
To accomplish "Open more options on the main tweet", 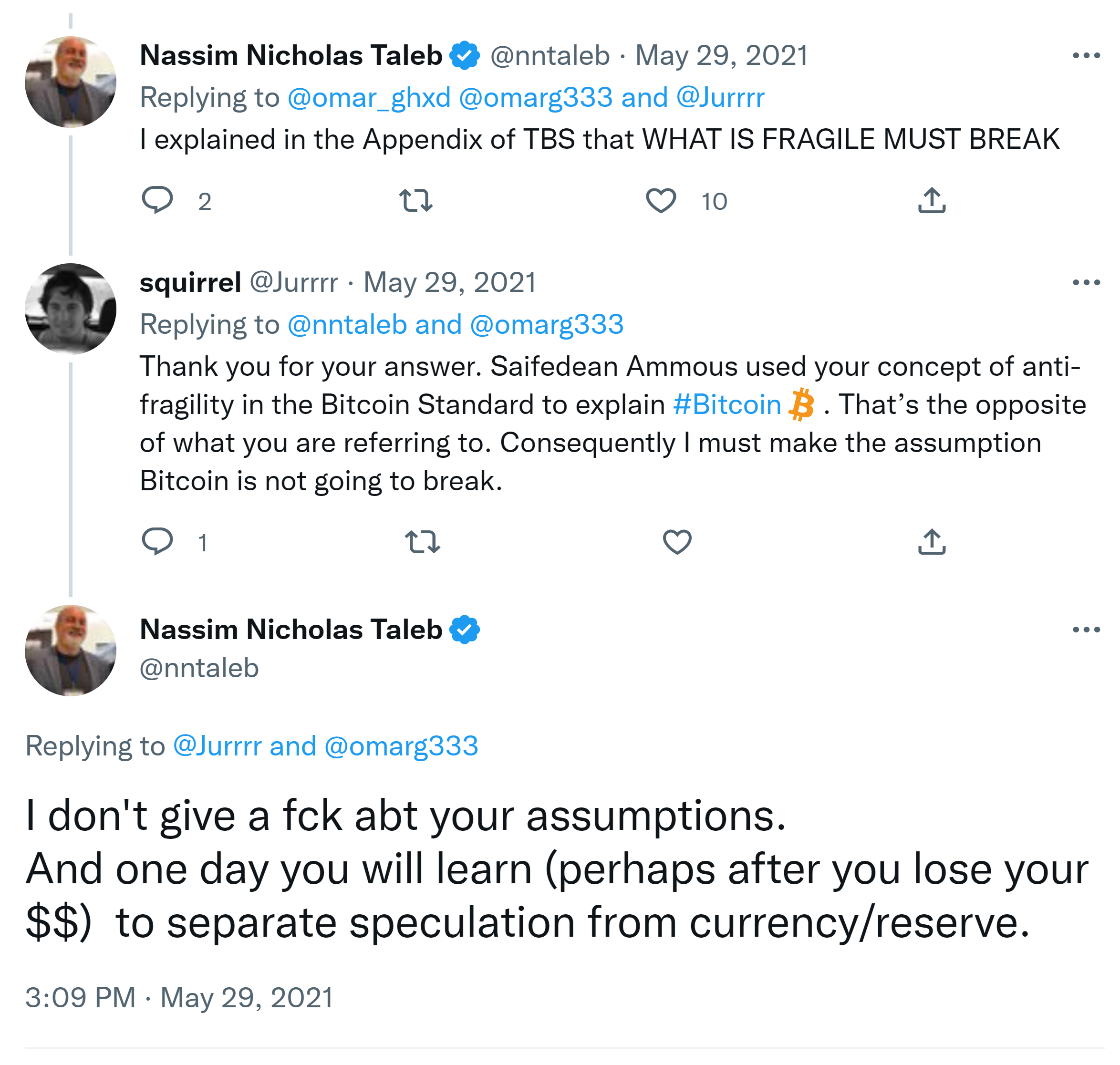I will coord(1086,630).
